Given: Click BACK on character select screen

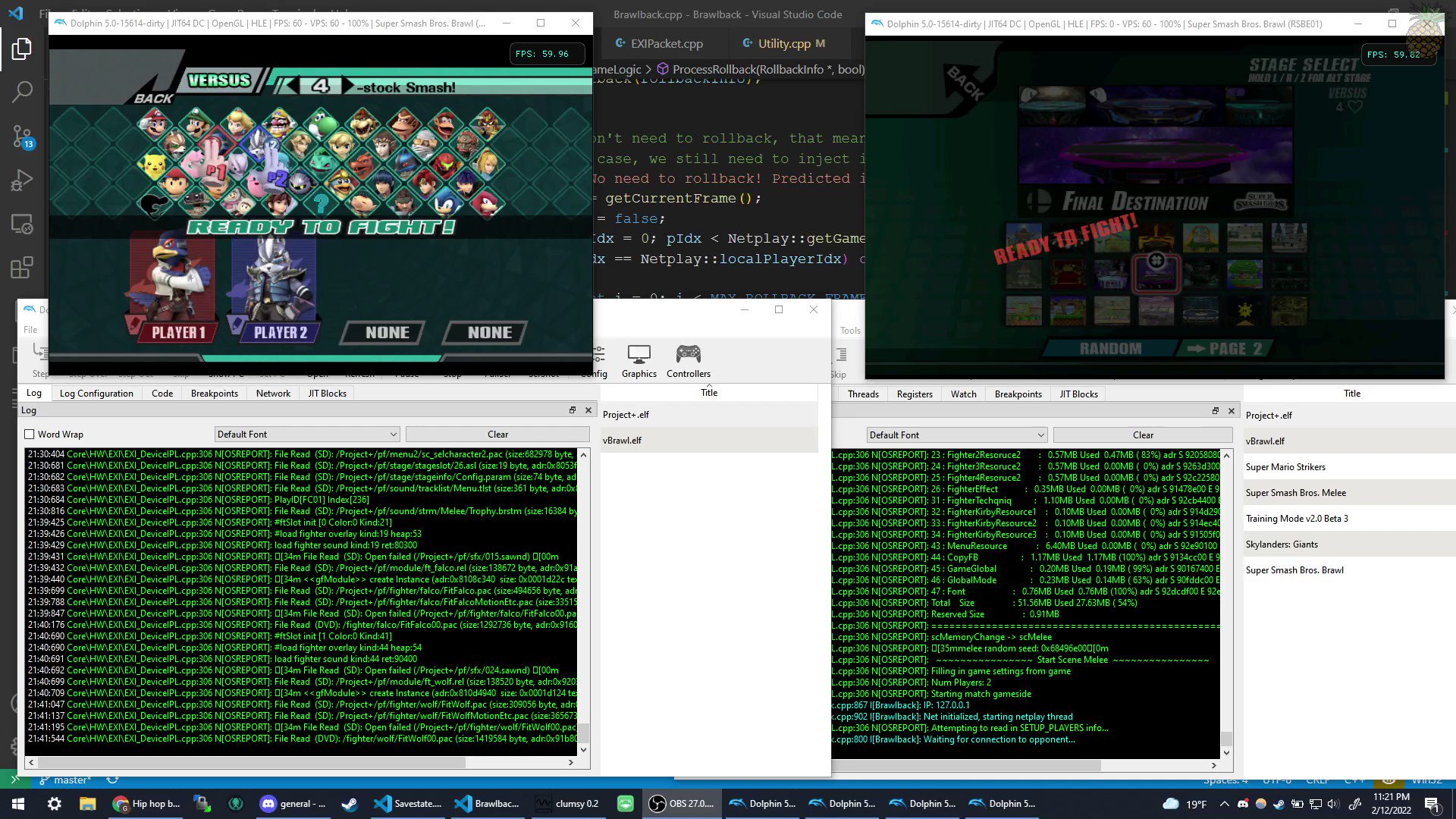Looking at the screenshot, I should (154, 98).
